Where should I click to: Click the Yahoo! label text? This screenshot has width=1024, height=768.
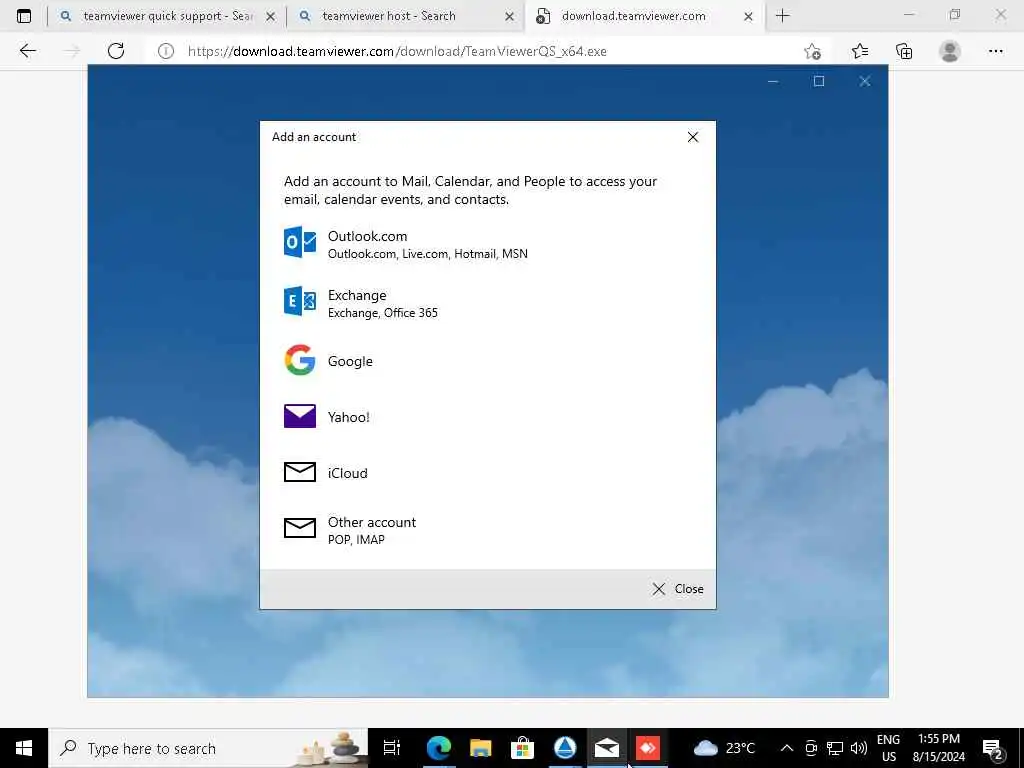pyautogui.click(x=349, y=417)
